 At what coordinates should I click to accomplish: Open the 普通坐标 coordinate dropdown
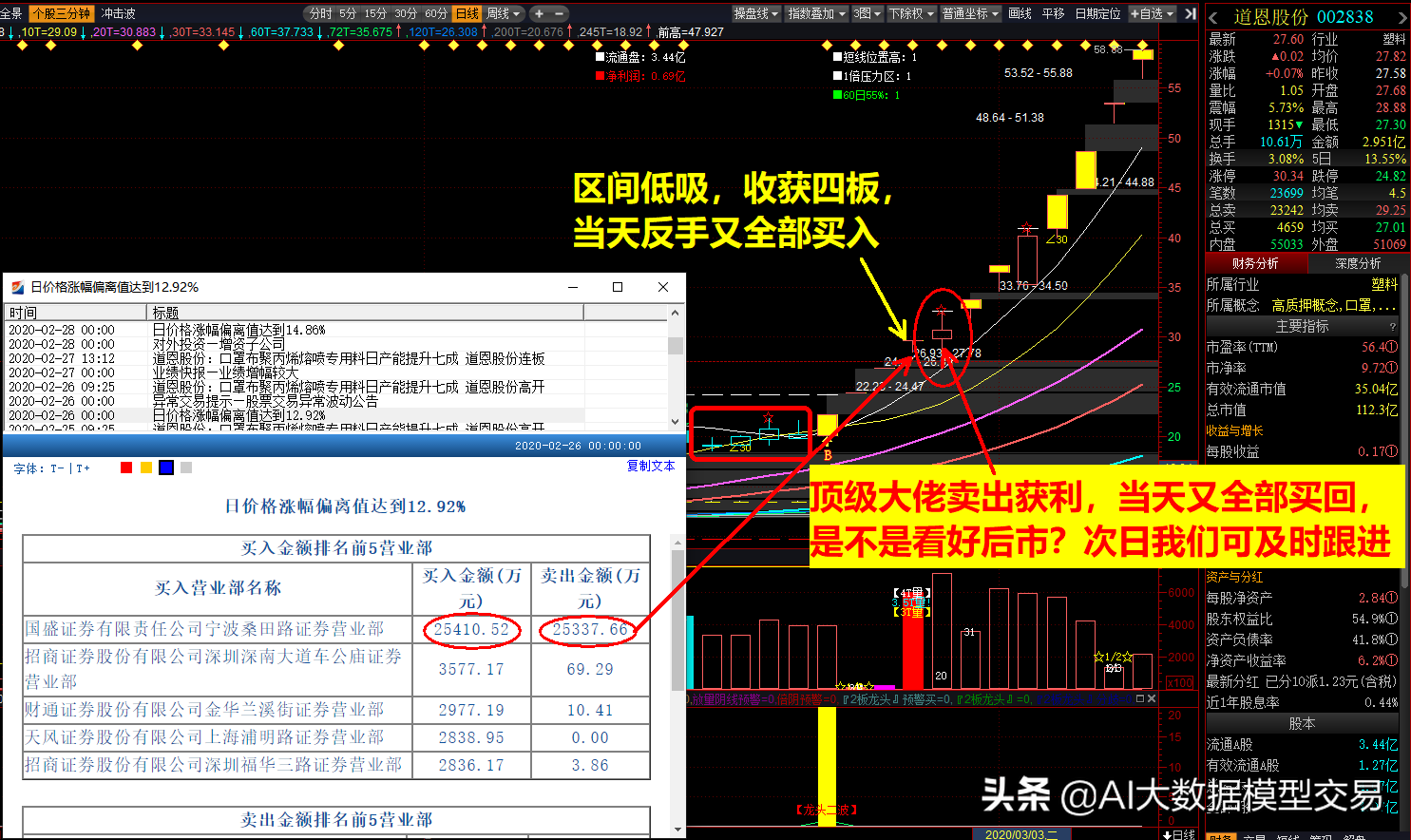970,13
